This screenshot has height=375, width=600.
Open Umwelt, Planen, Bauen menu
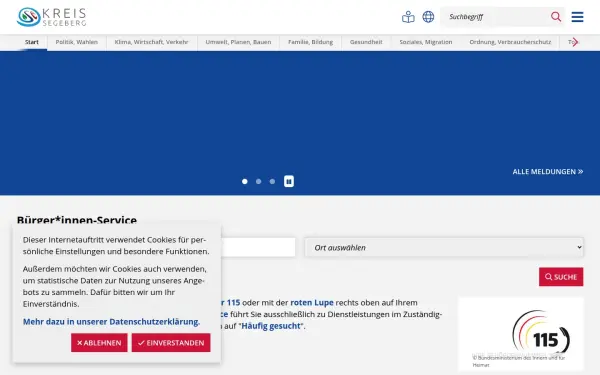click(238, 42)
